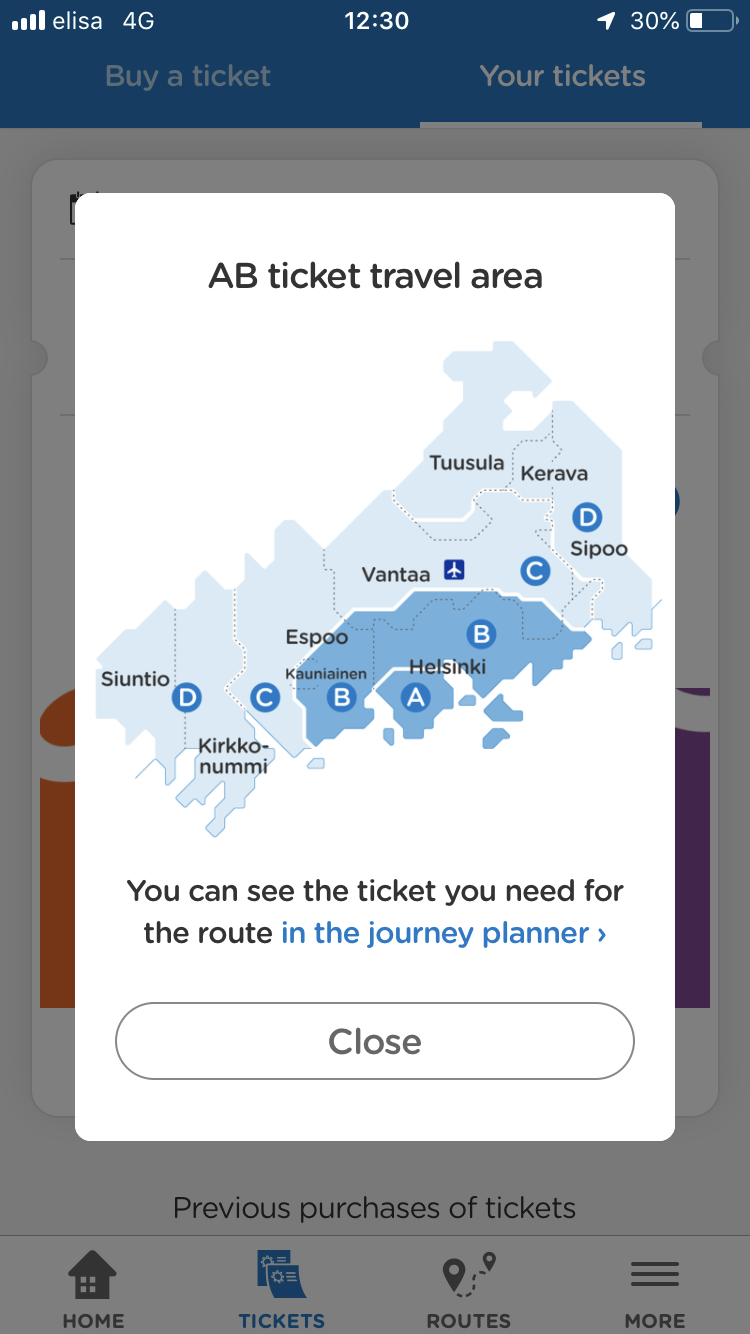This screenshot has height=1334, width=750.
Task: Switch to the Buy a ticket tab
Action: tap(188, 76)
